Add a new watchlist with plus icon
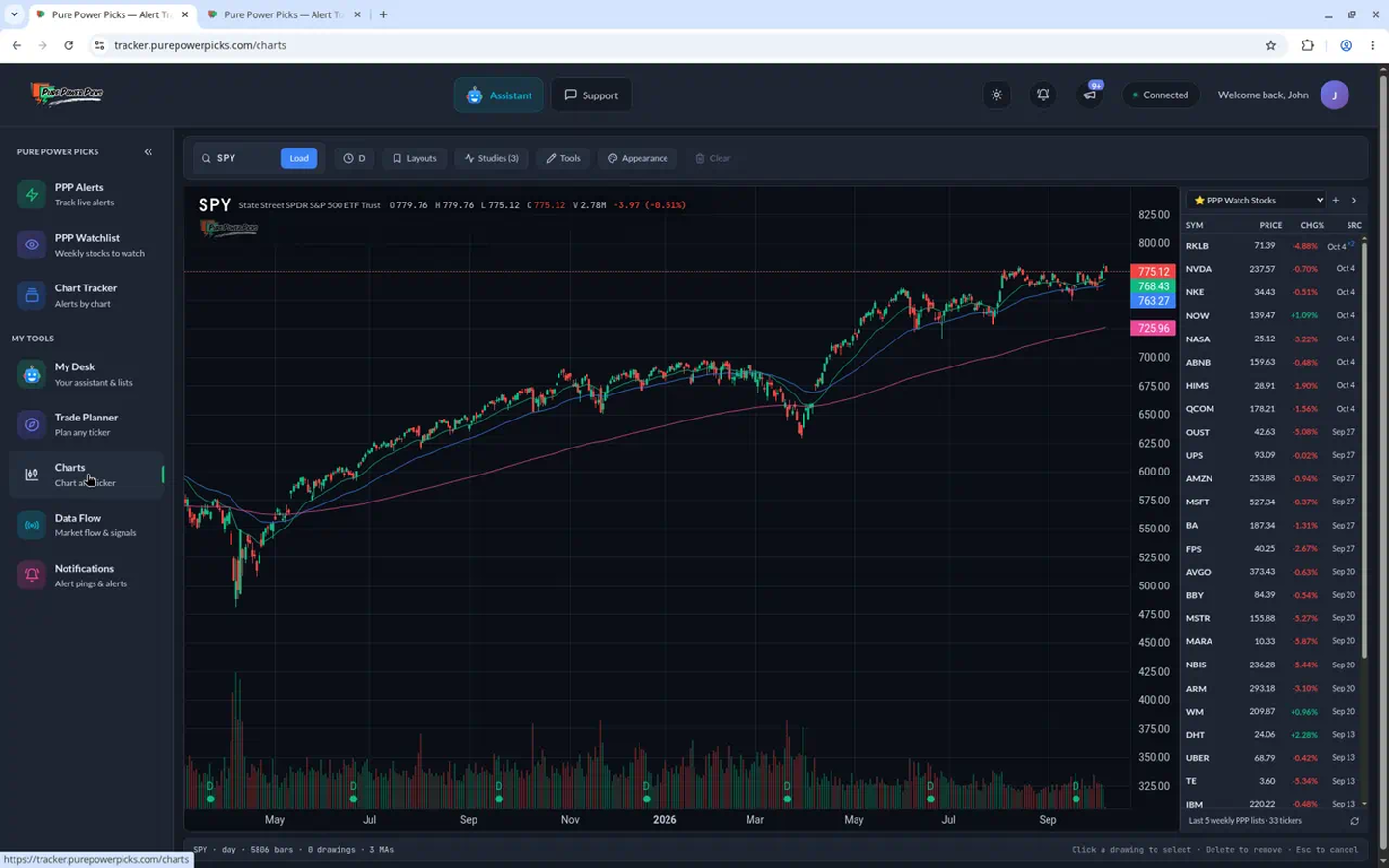This screenshot has width=1389, height=868. click(1336, 201)
